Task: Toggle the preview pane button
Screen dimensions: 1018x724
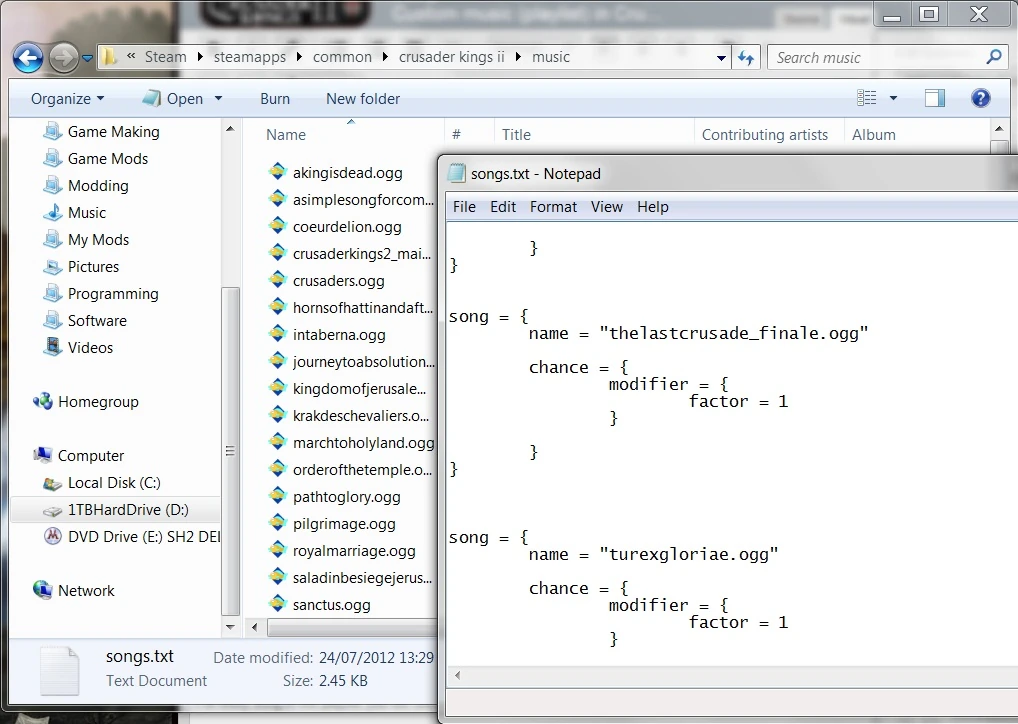Action: point(935,98)
